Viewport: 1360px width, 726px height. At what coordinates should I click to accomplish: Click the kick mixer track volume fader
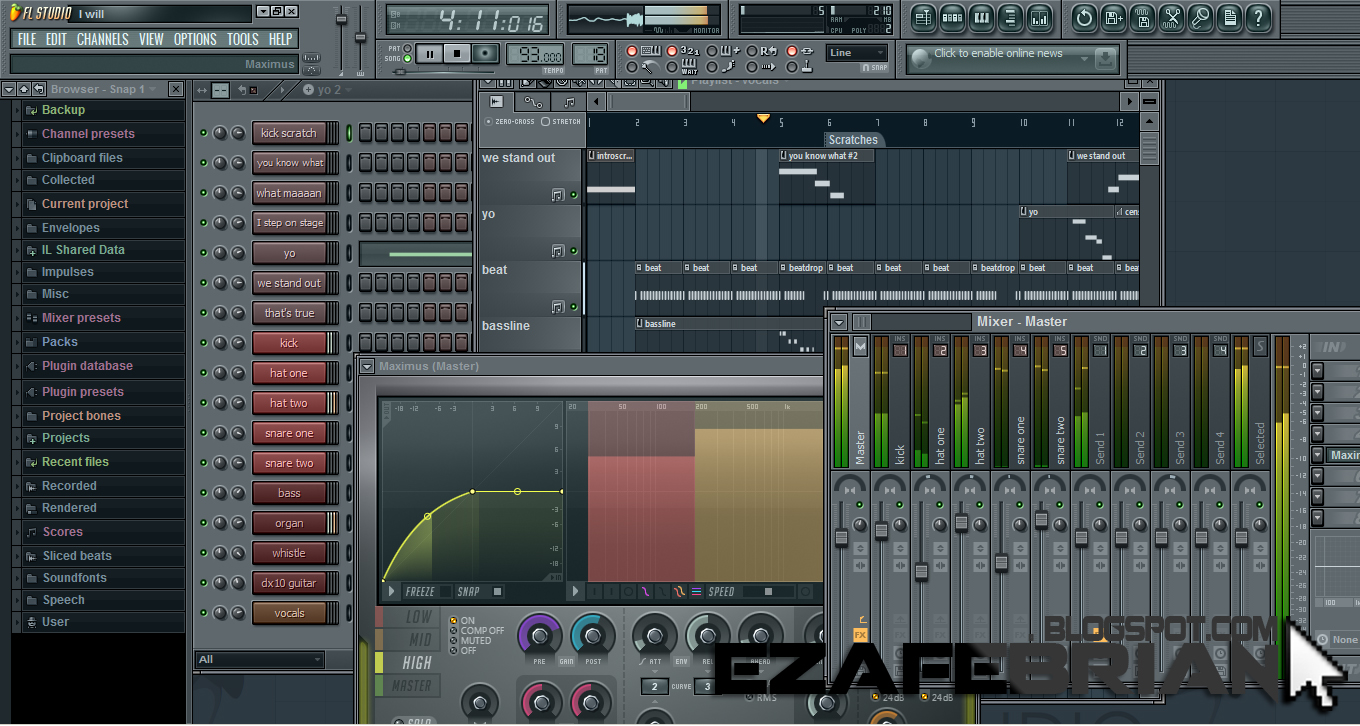[x=881, y=530]
